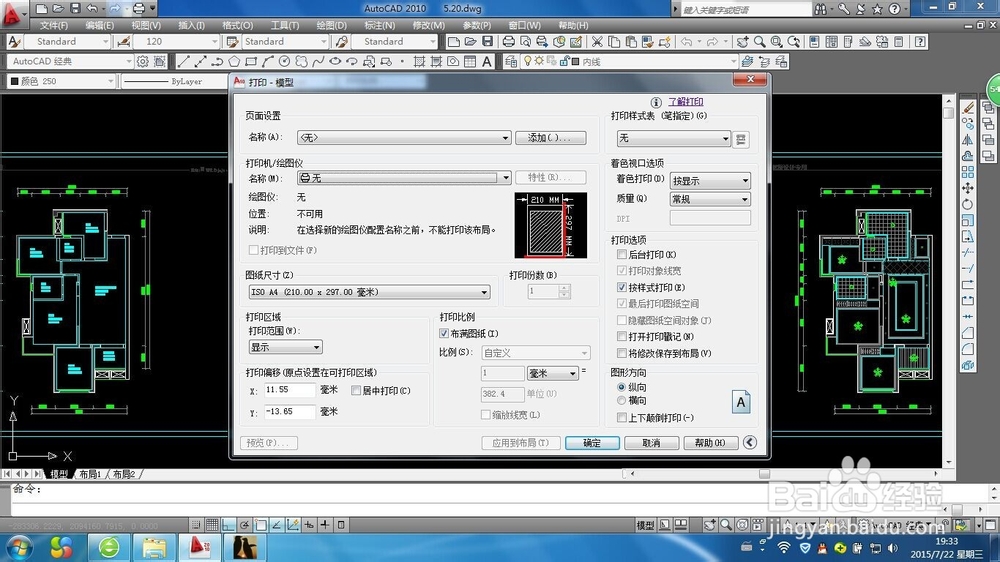Click the favorites star icon in title bar
Image resolution: width=1000 pixels, height=562 pixels.
pyautogui.click(x=877, y=9)
